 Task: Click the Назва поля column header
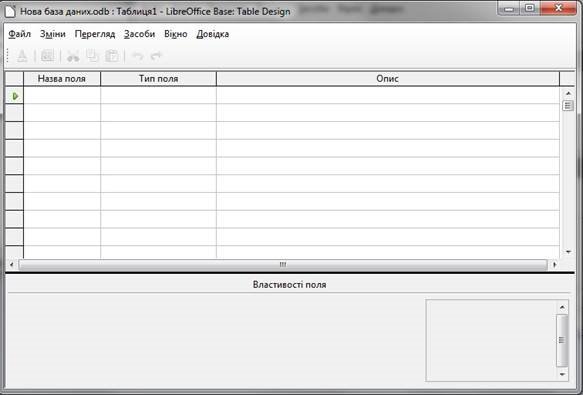pos(62,78)
